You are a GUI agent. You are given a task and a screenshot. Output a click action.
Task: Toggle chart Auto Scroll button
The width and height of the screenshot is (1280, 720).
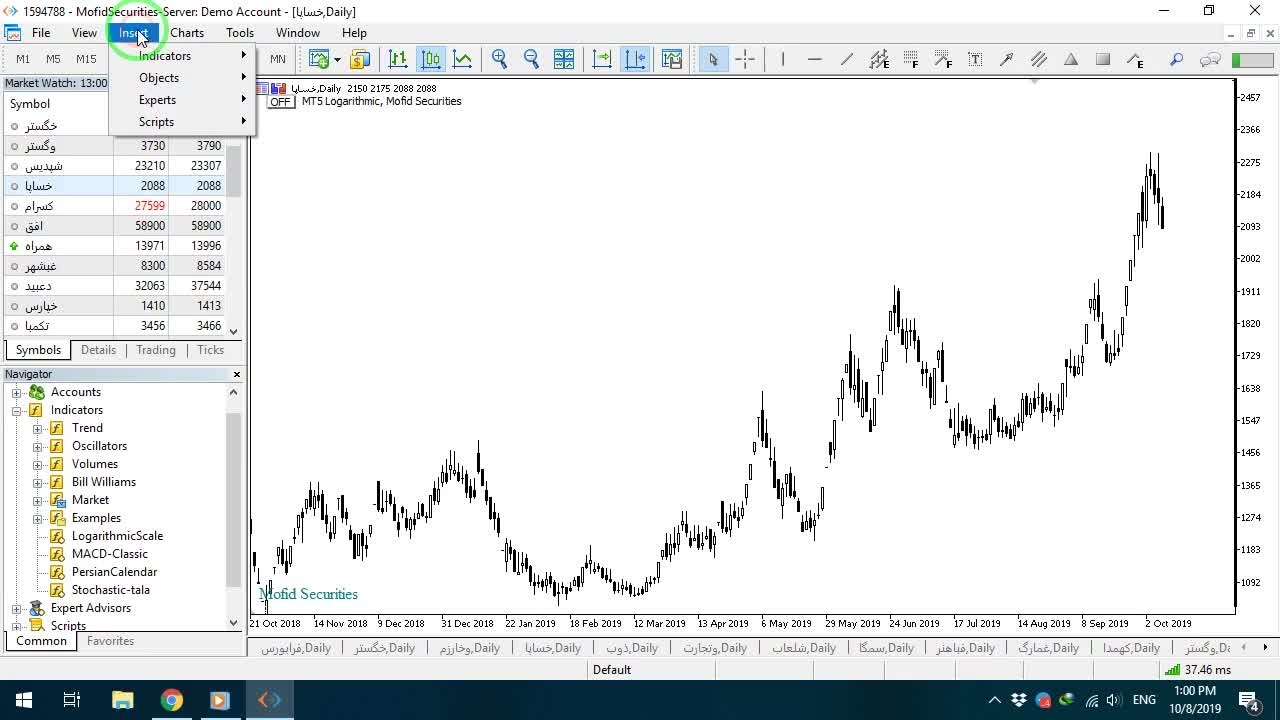coord(602,59)
